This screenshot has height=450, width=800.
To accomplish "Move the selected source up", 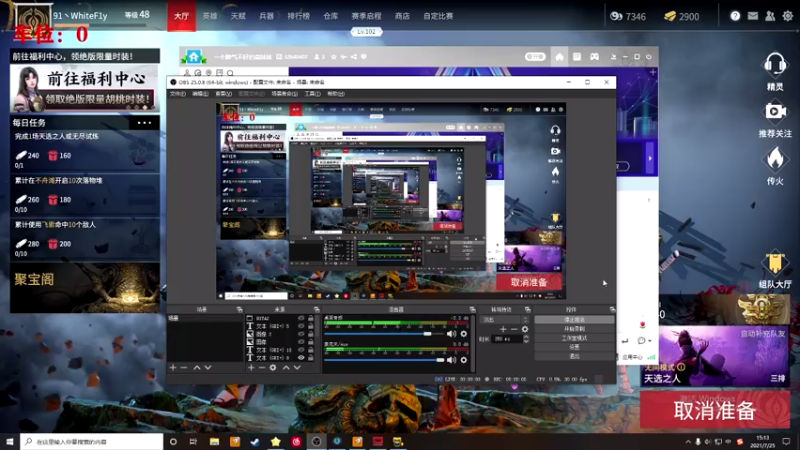I will (x=286, y=367).
